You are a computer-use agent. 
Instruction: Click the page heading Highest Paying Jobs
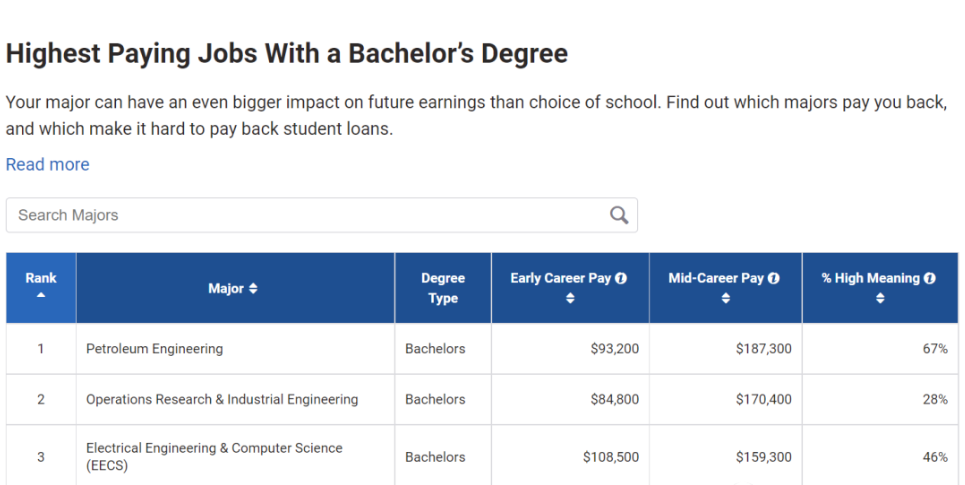click(287, 53)
